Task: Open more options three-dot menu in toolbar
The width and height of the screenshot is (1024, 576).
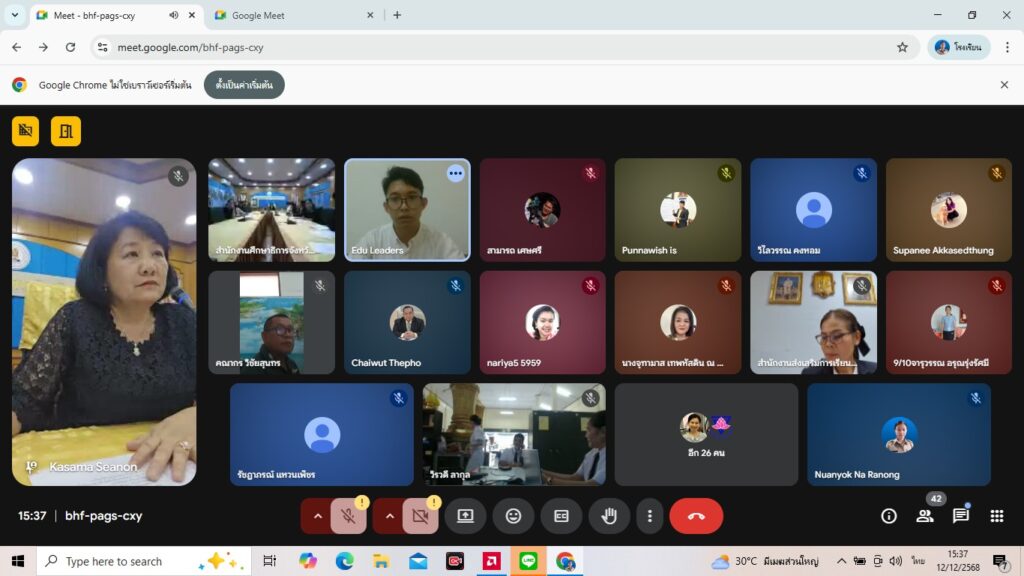Action: (650, 516)
